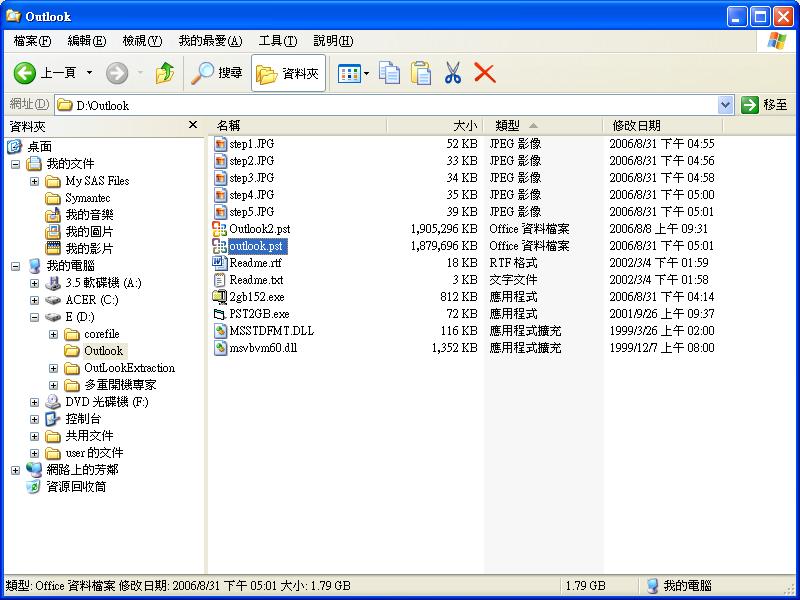Toggle the 資料夾 folders pane button
This screenshot has height=600, width=800.
(x=288, y=73)
